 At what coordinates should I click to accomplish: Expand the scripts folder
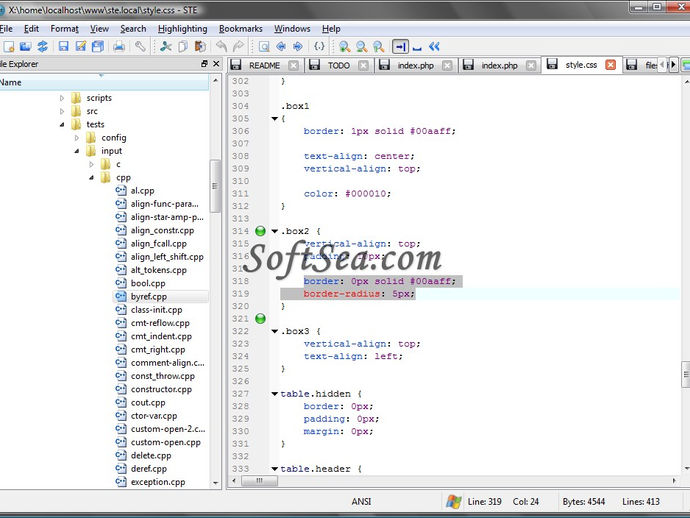point(62,98)
